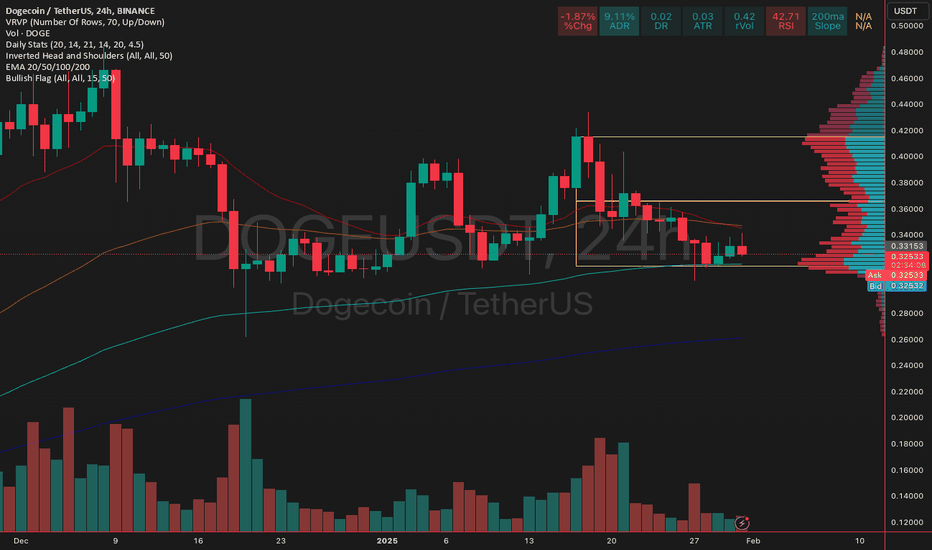Click the gray 0.33153 price label
This screenshot has width=932, height=550.
pyautogui.click(x=907, y=246)
